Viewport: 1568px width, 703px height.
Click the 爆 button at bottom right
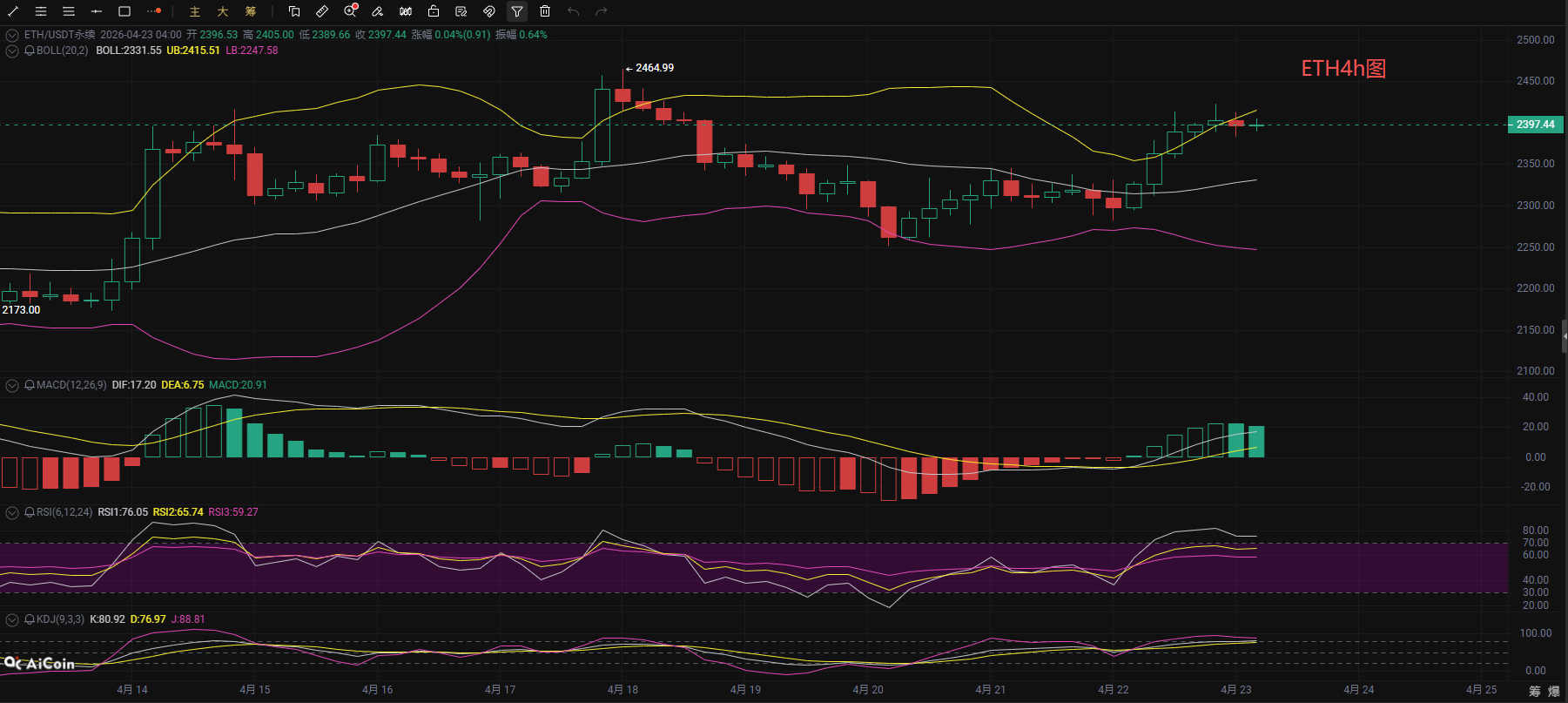(1554, 691)
